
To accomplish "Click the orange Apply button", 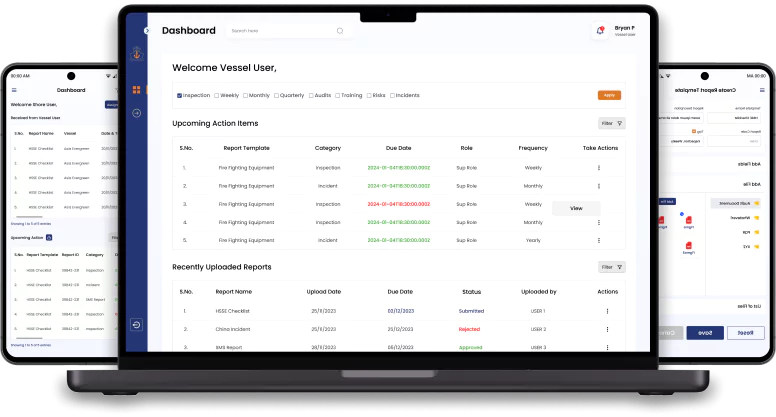I will pyautogui.click(x=609, y=95).
